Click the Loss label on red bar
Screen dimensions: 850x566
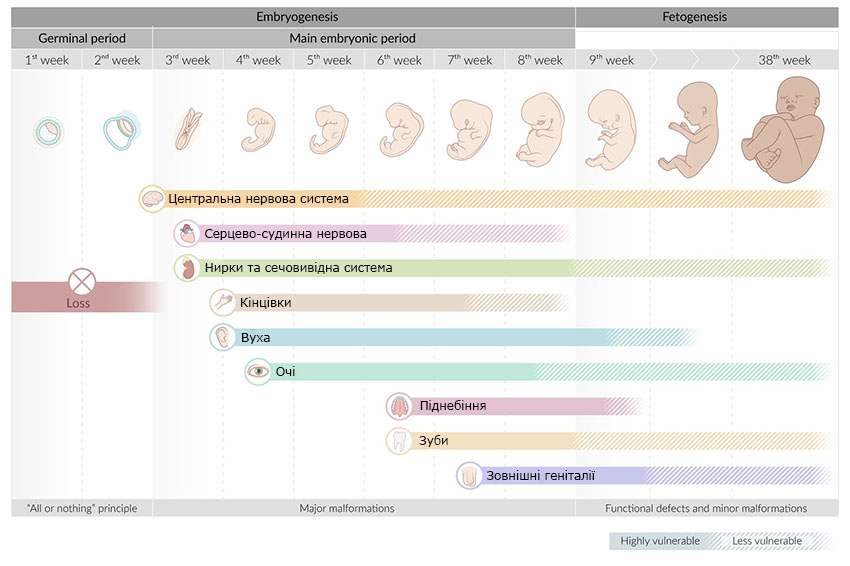pyautogui.click(x=78, y=304)
